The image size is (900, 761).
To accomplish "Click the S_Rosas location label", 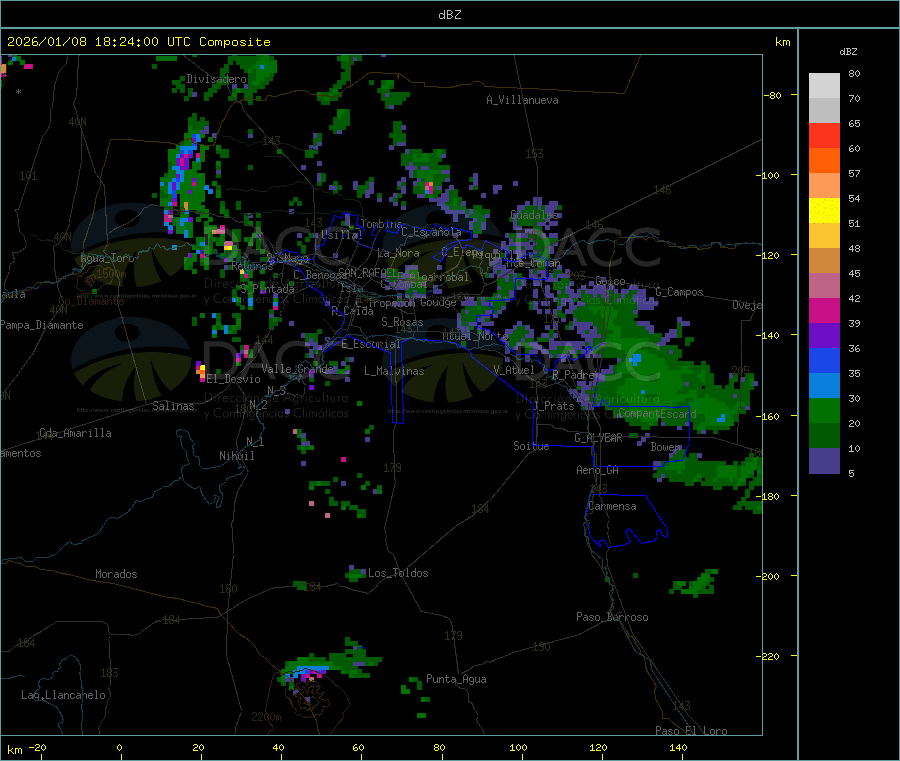I will point(402,322).
